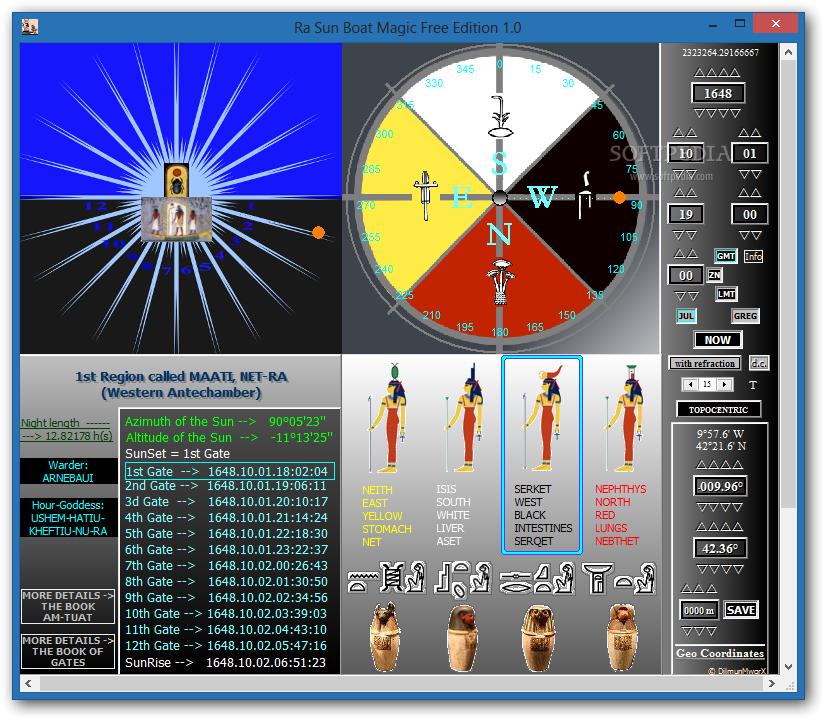Click the leftmost up triangle above longitude -009.96°
The height and width of the screenshot is (720, 825).
point(702,465)
